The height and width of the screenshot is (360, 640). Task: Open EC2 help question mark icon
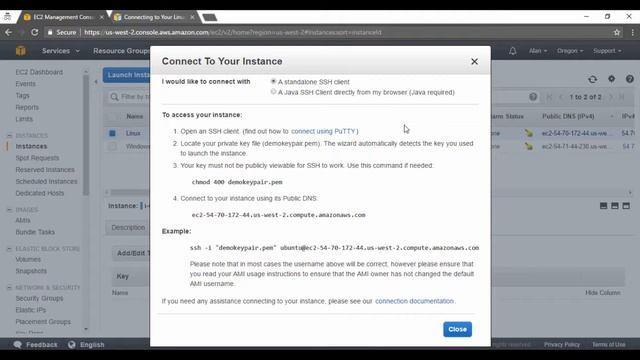pyautogui.click(x=630, y=79)
